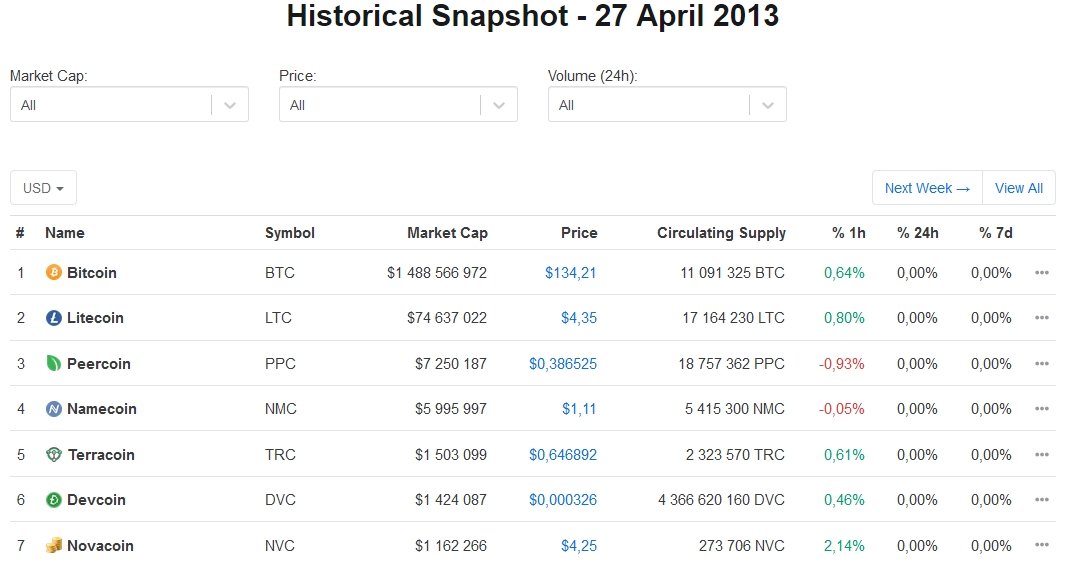This screenshot has height=564, width=1066.
Task: Click the Devcoin green icon
Action: click(54, 499)
